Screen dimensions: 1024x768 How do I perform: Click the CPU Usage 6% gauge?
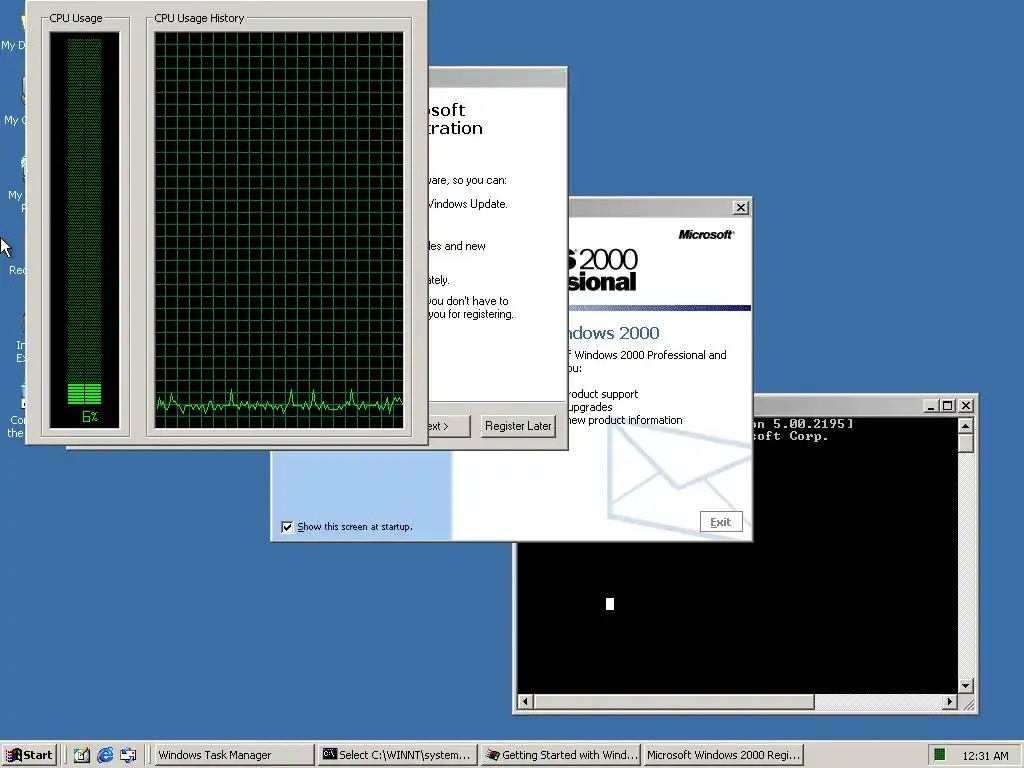click(x=85, y=230)
